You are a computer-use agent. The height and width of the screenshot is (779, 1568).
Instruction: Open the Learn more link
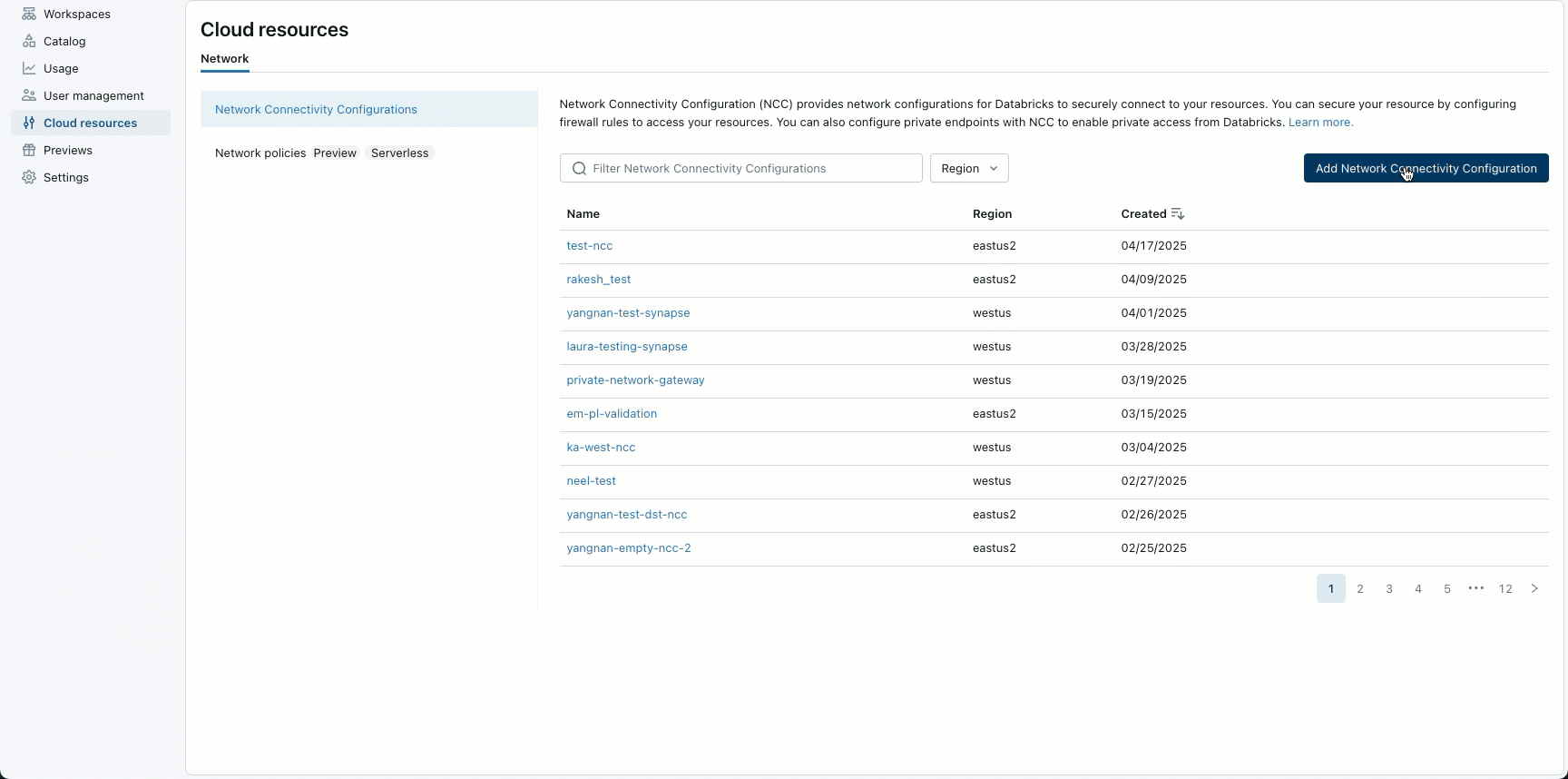coord(1320,122)
